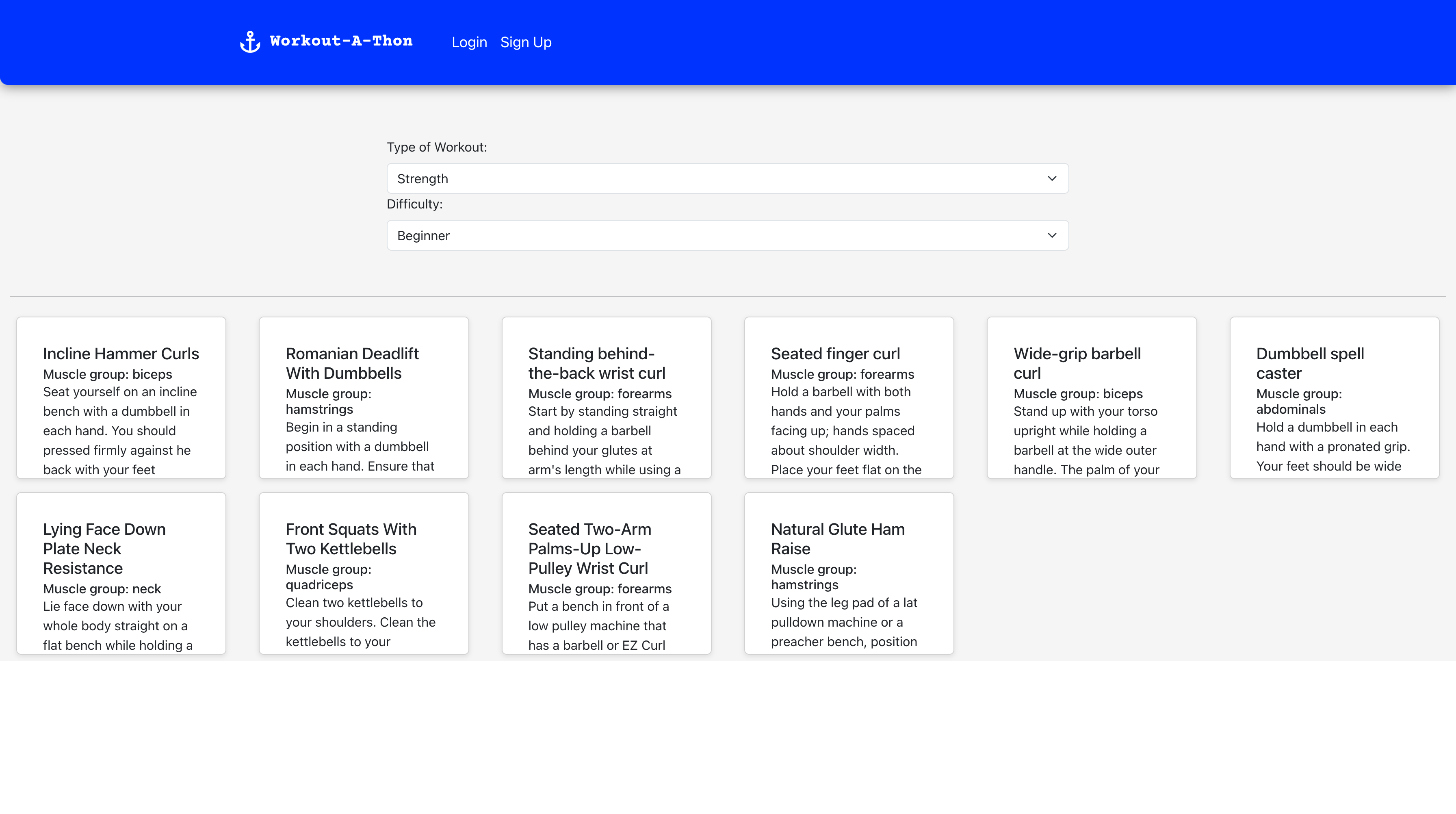Click the Incline Hammer Curls title heading

tap(121, 354)
